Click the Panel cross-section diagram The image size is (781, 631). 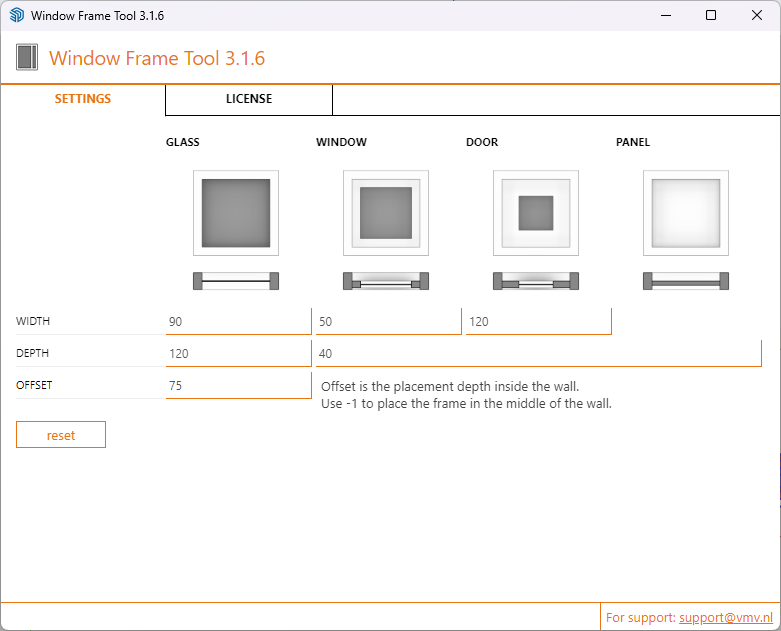click(686, 281)
